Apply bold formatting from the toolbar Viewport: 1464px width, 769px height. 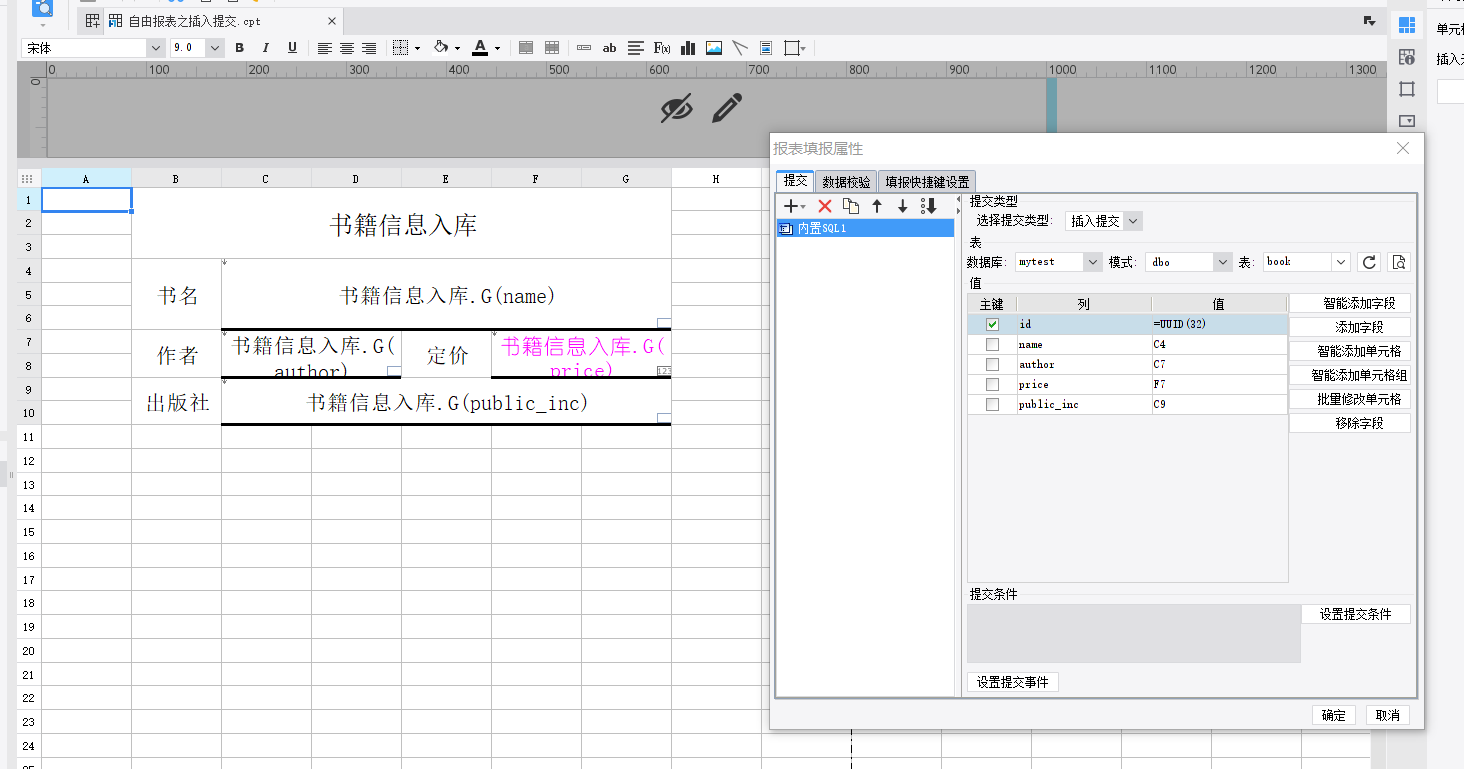tap(239, 48)
